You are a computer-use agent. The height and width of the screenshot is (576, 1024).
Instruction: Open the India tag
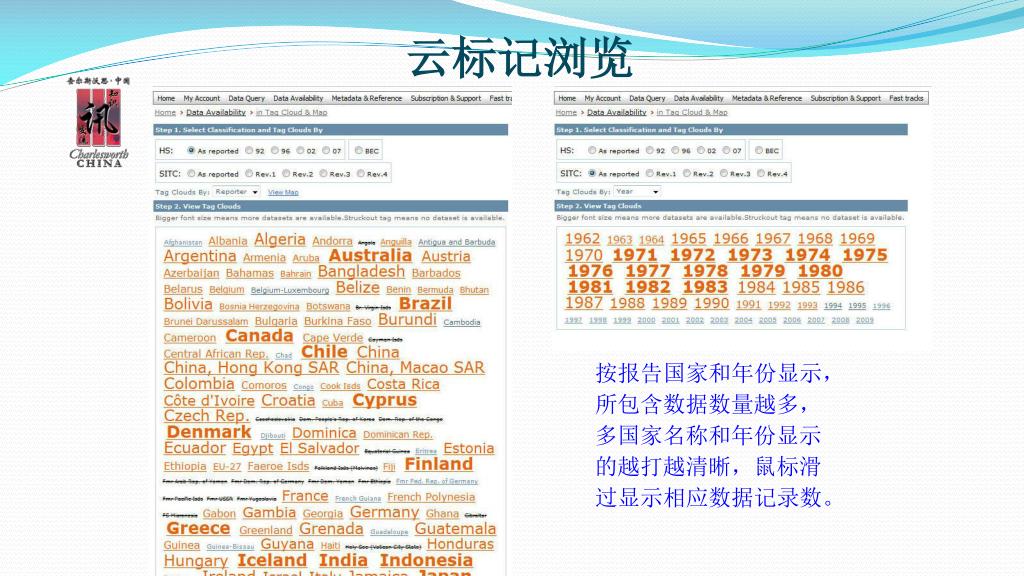pyautogui.click(x=343, y=560)
